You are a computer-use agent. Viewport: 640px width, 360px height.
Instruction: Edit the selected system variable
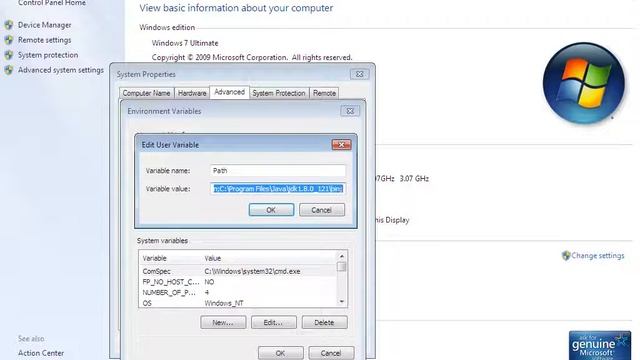pos(273,322)
